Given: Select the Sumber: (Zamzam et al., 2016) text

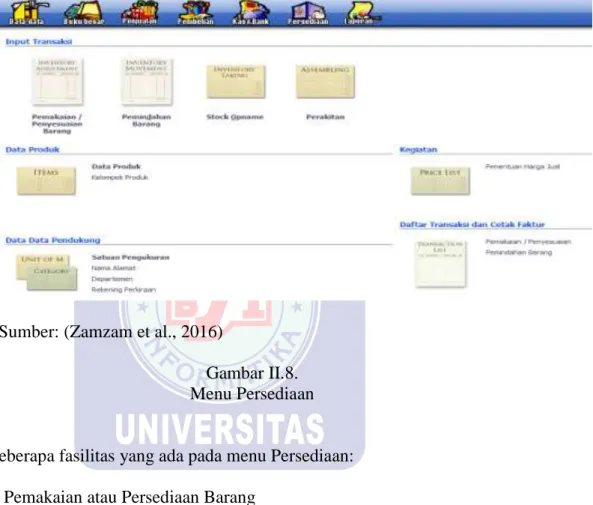Looking at the screenshot, I should point(111,332).
